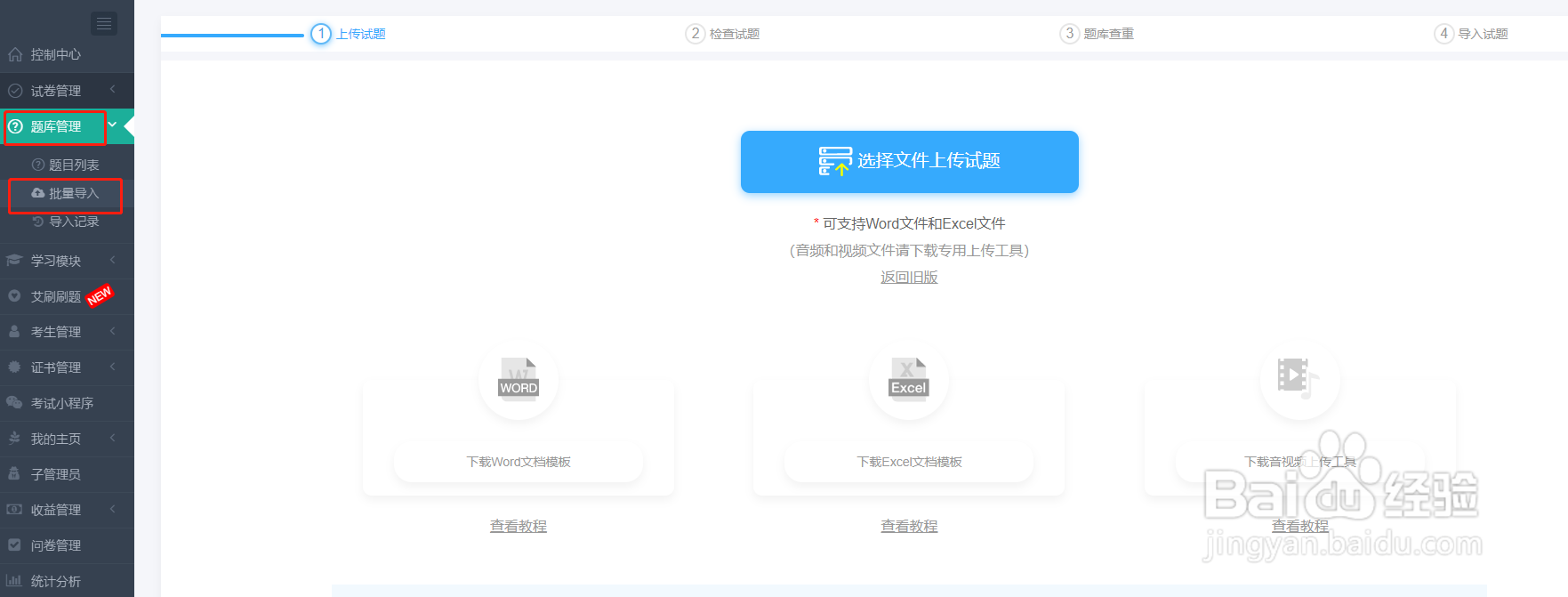Screen dimensions: 1568x597
Task: Expand the 学习模块 submenu chevron
Action: coord(113,260)
